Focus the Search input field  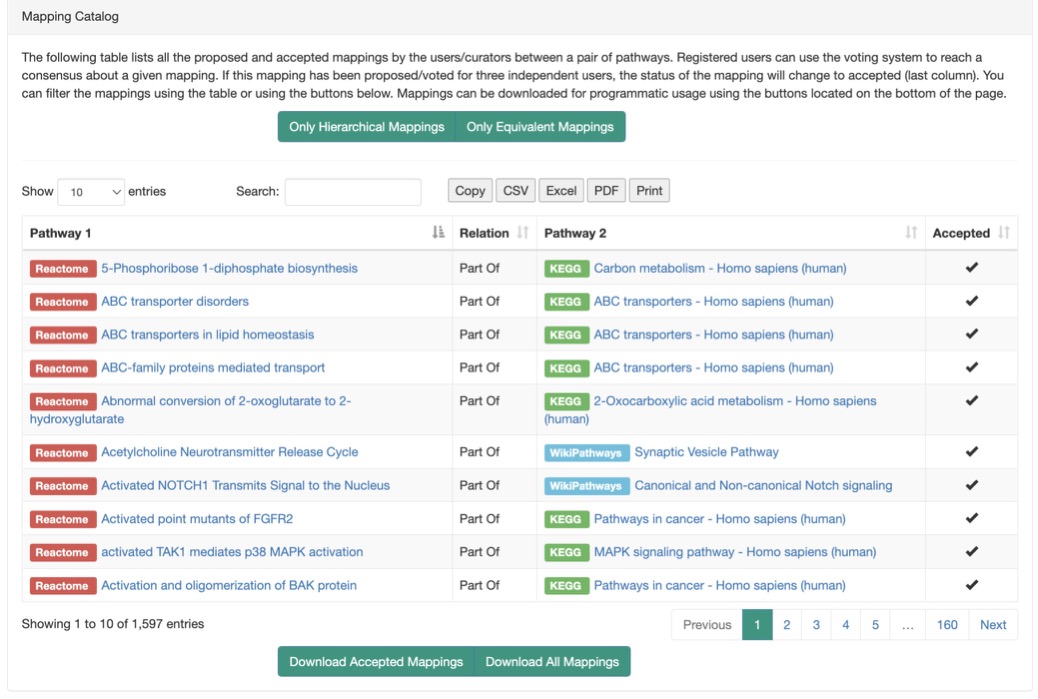click(x=353, y=192)
